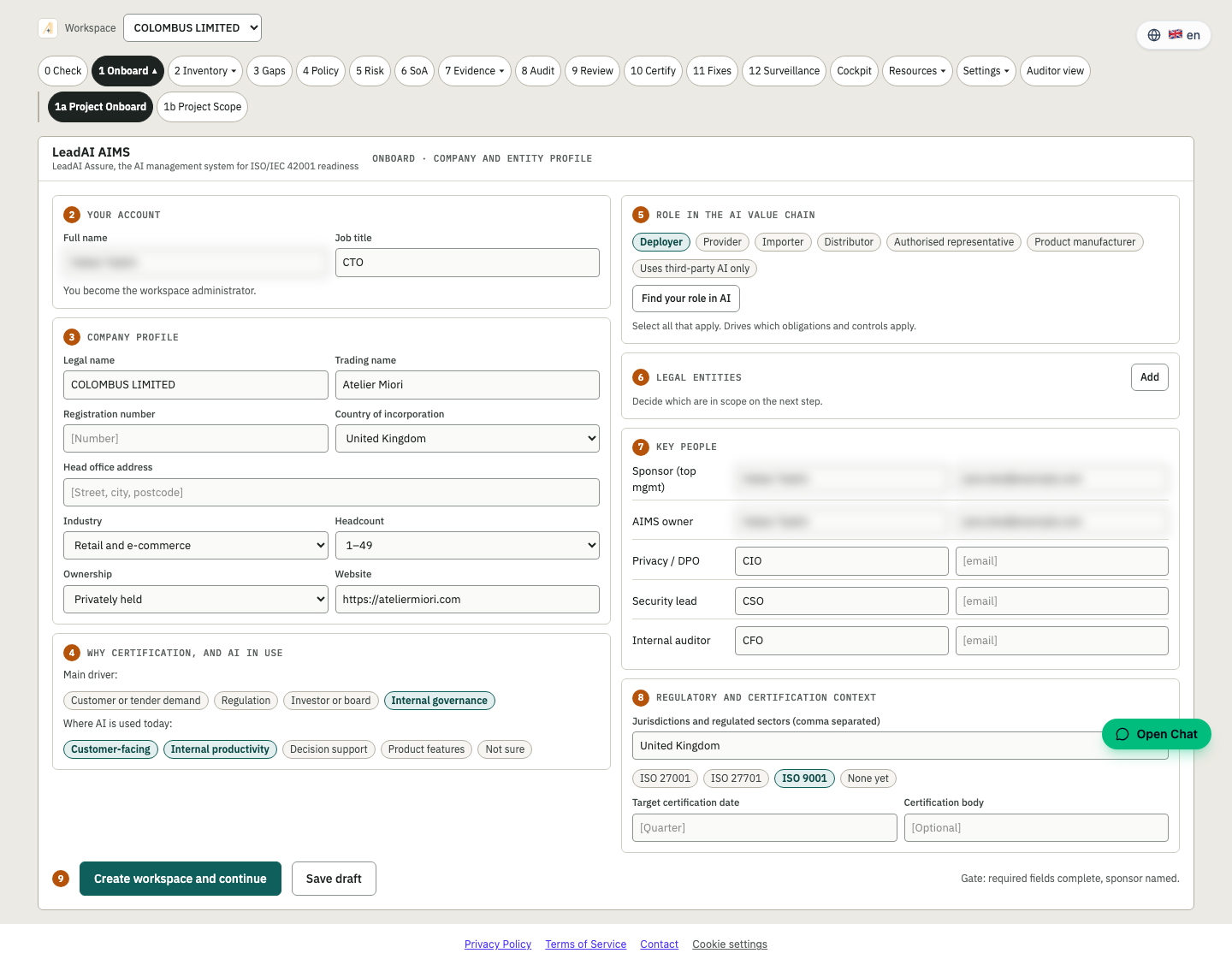
Task: Click the Target certification date field
Action: [x=764, y=828]
